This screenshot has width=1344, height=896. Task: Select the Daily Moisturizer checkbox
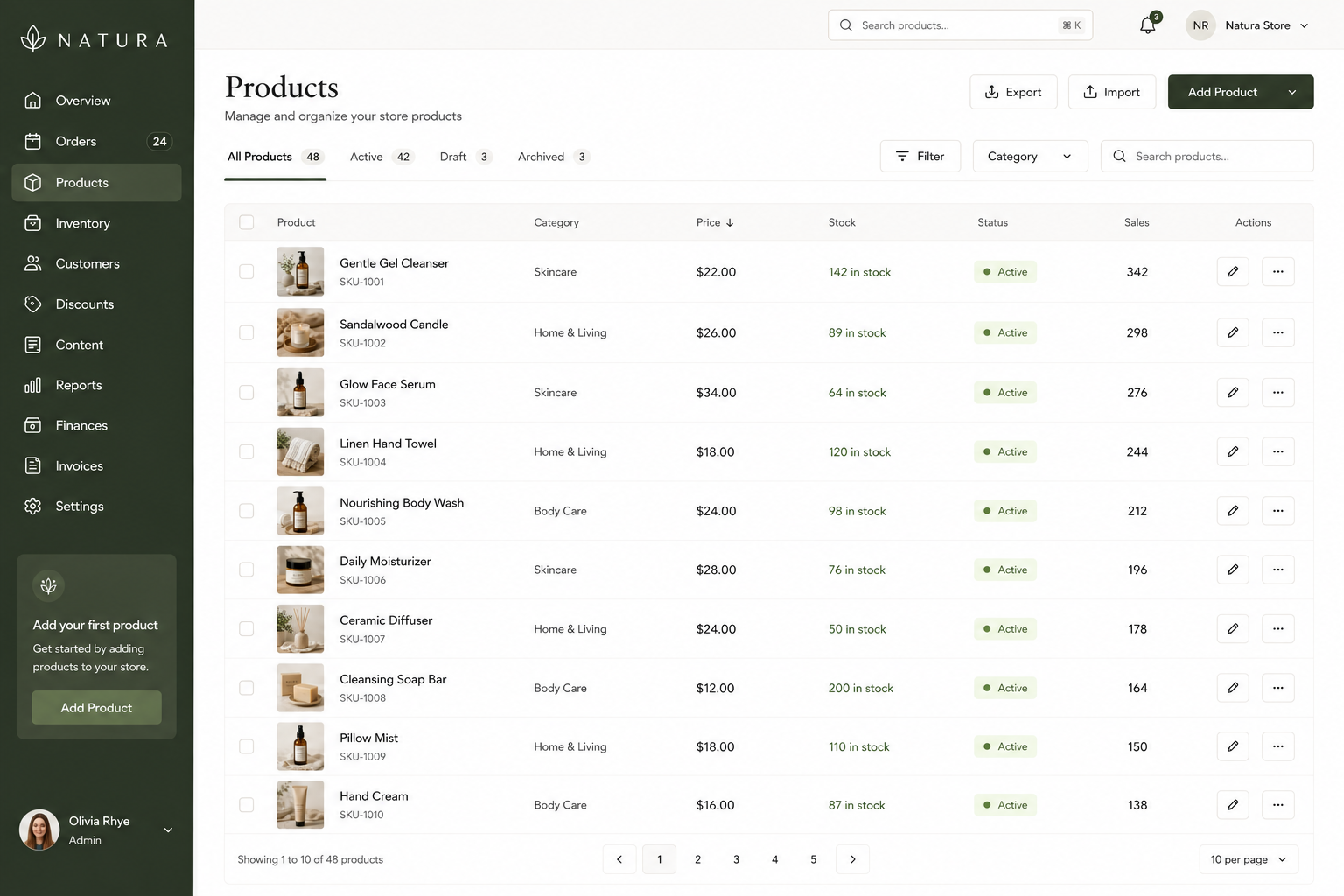click(x=247, y=570)
